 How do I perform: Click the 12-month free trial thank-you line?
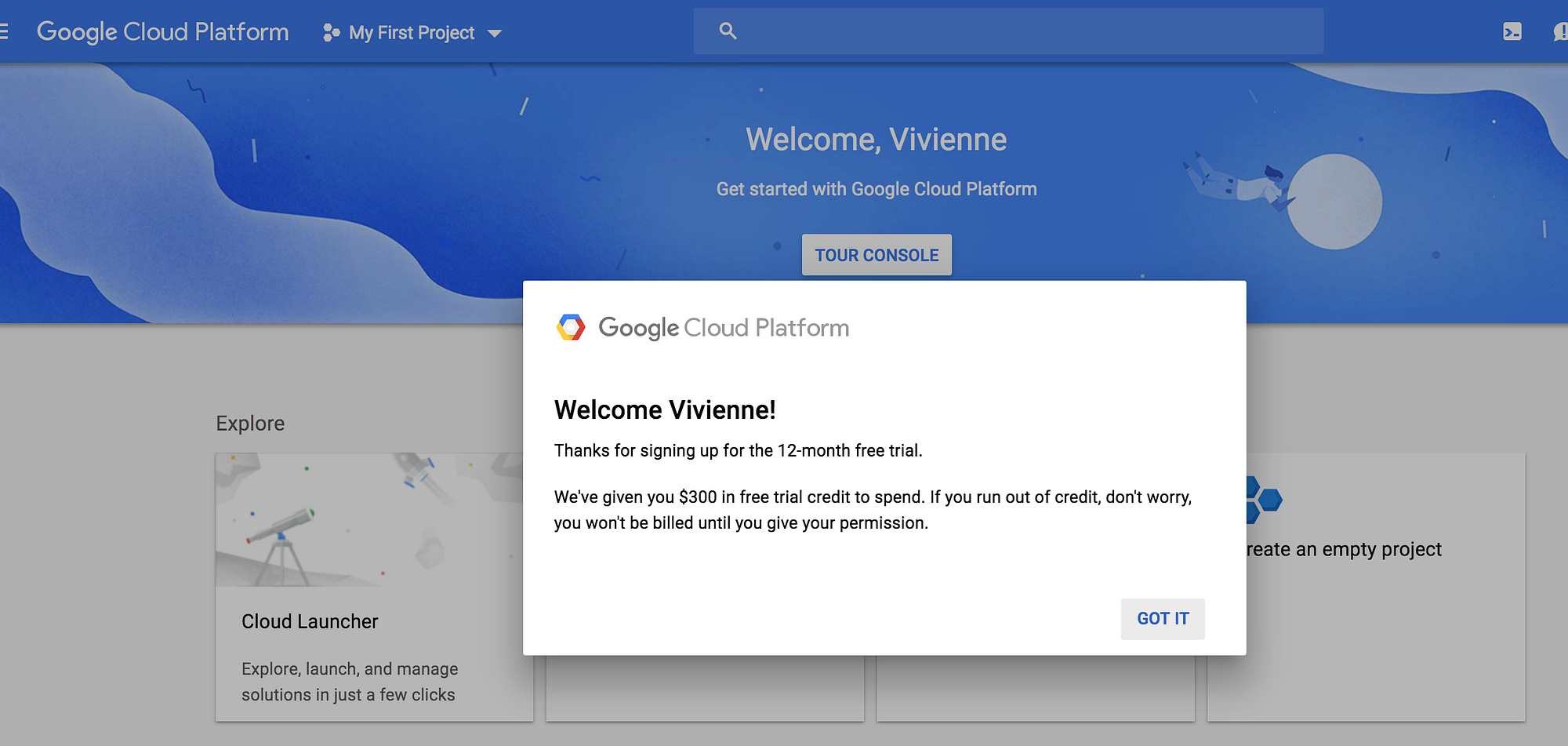coord(739,450)
